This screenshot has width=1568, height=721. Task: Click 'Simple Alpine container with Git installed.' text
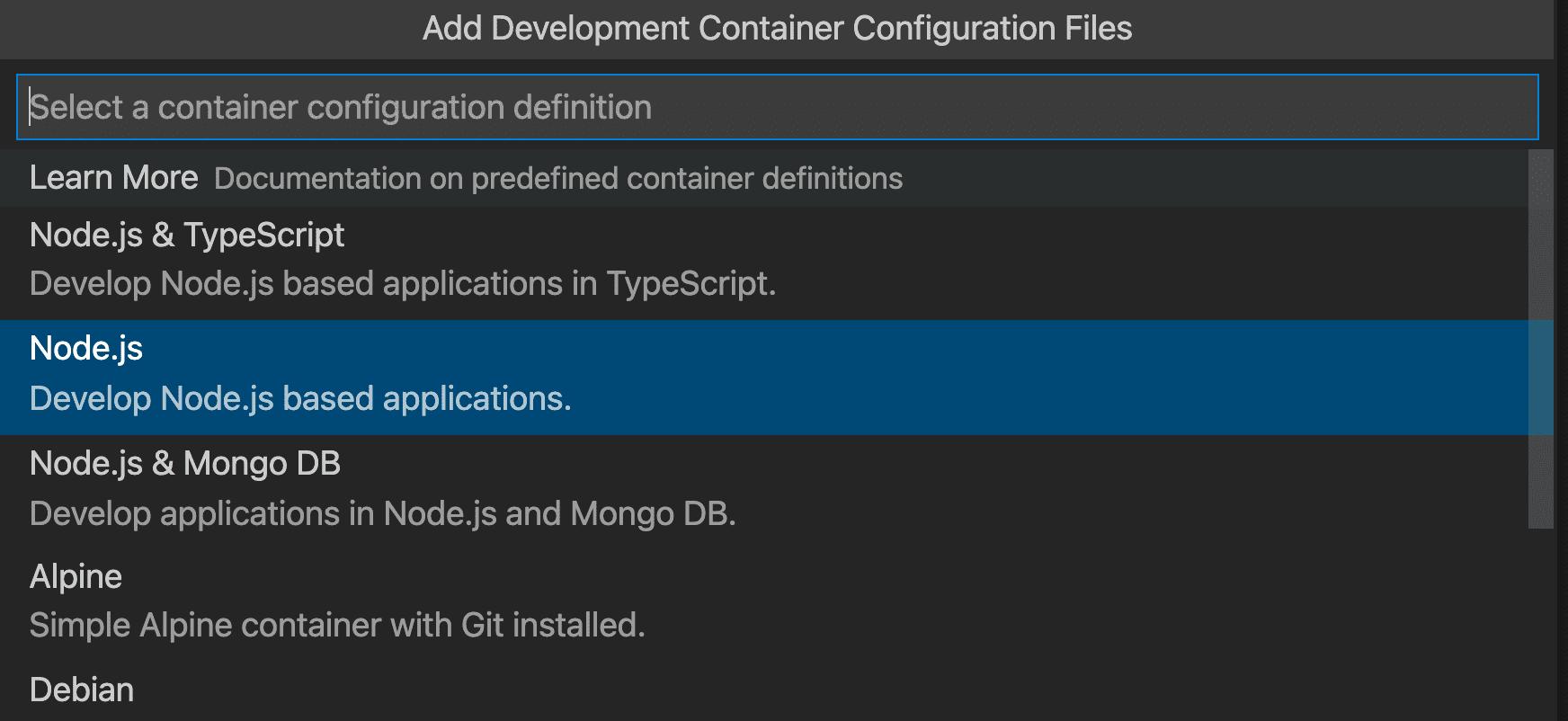pyautogui.click(x=337, y=625)
